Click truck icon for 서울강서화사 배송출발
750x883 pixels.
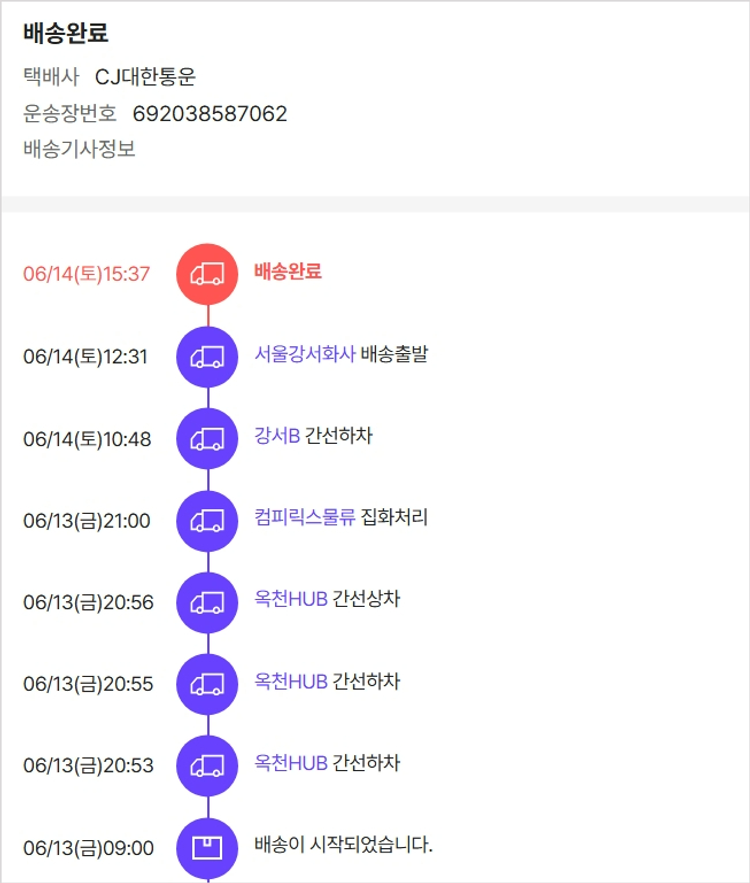pos(207,356)
